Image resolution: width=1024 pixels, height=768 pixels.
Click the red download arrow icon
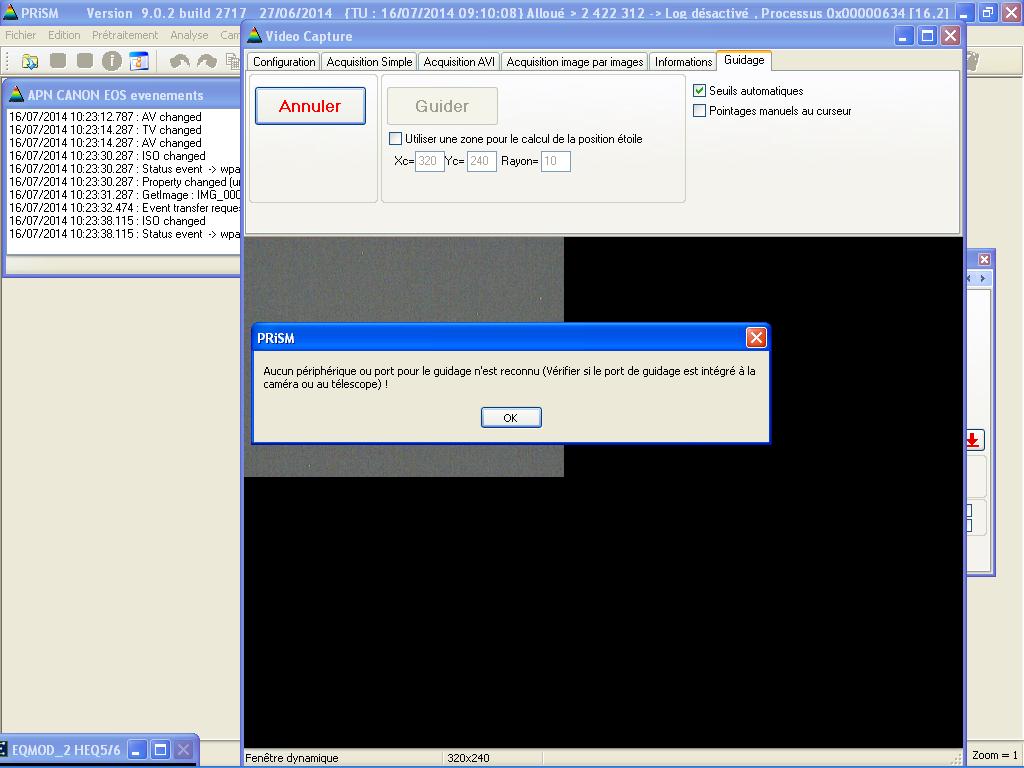(x=972, y=440)
